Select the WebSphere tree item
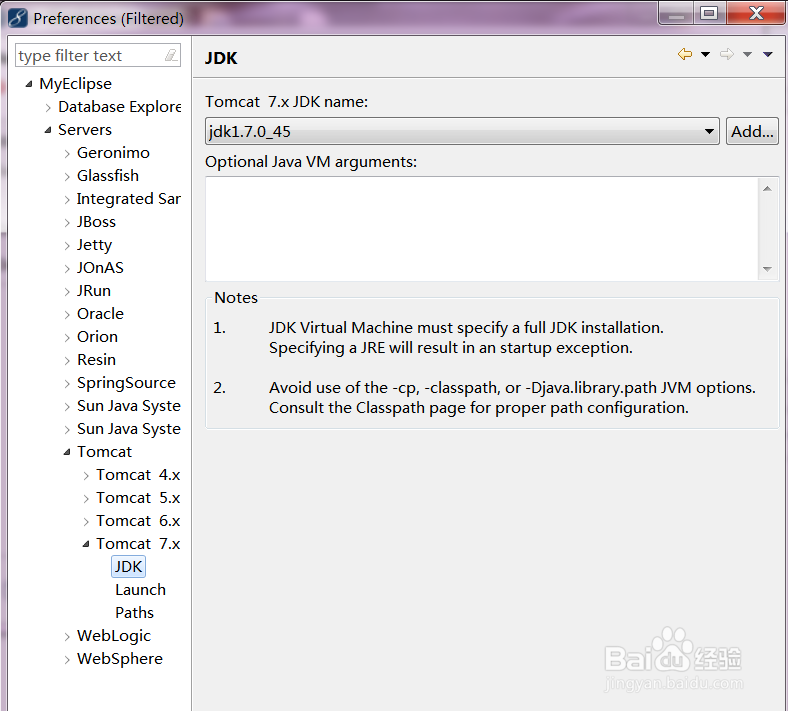Viewport: 788px width, 711px height. (120, 659)
